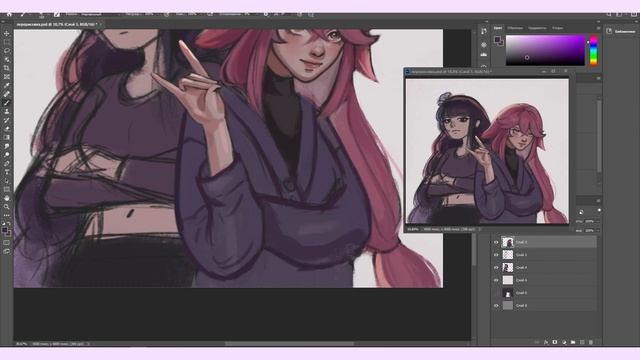Screen dimensions: 640x360
Task: Toggle Quick Mask mode in toolbar
Action: [7, 242]
